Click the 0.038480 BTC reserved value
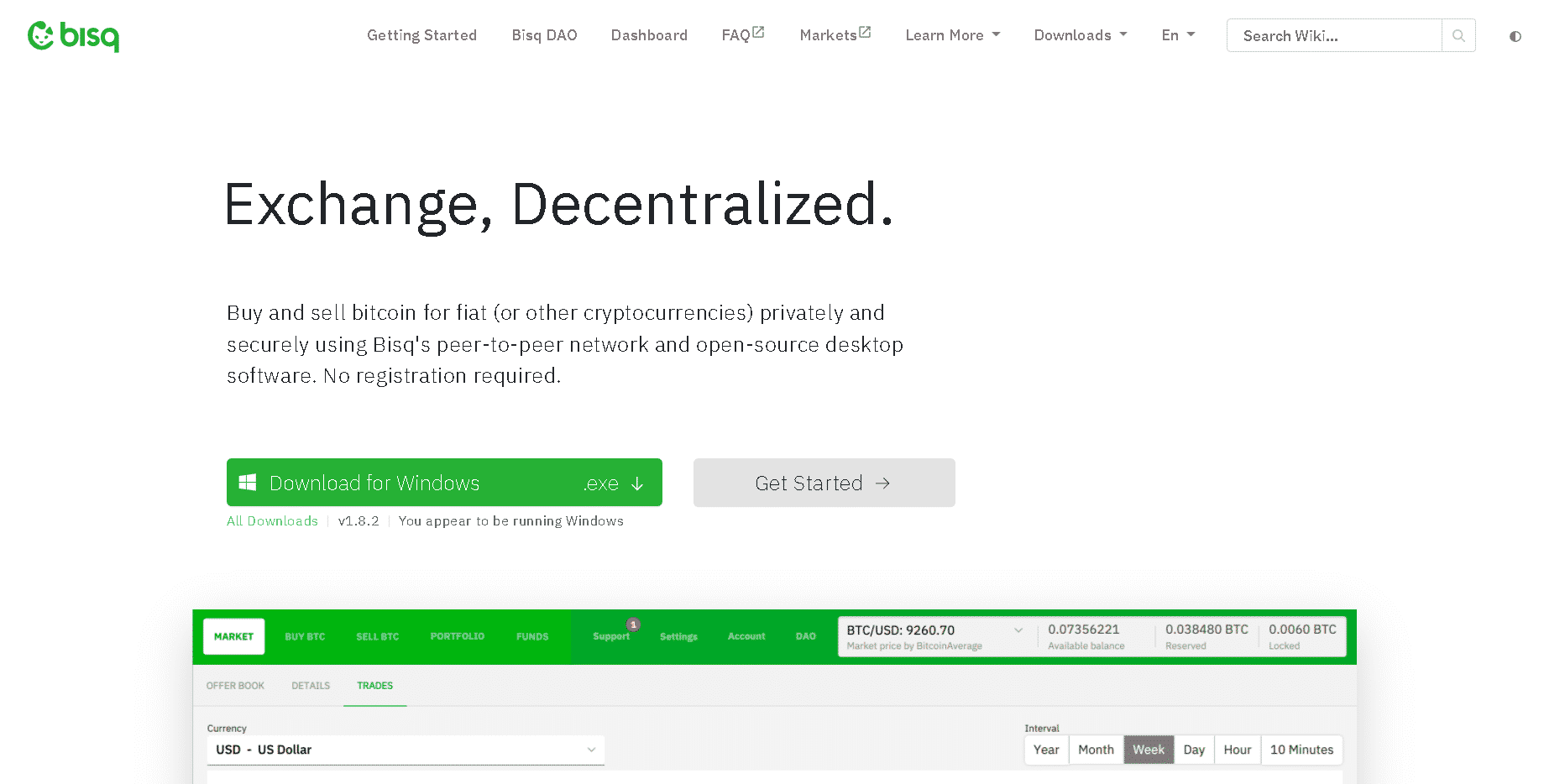Viewport: 1565px width, 784px height. [1206, 630]
